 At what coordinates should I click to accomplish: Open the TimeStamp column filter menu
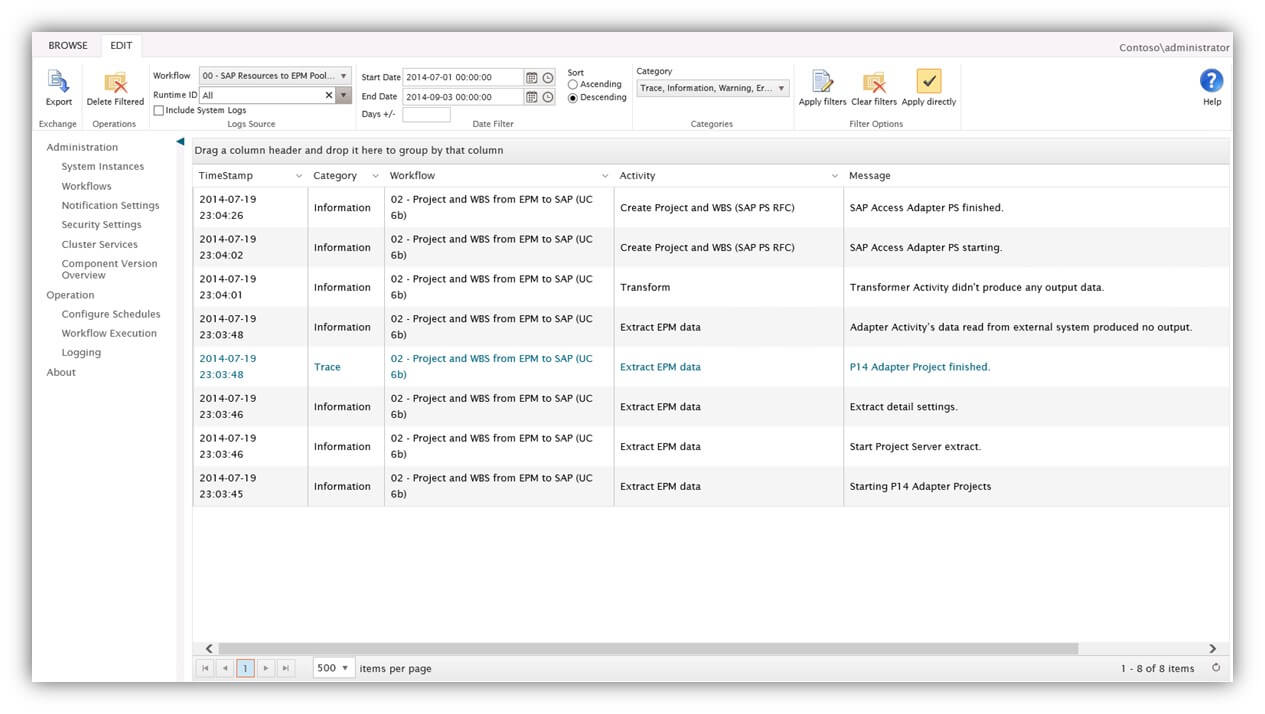tap(299, 176)
